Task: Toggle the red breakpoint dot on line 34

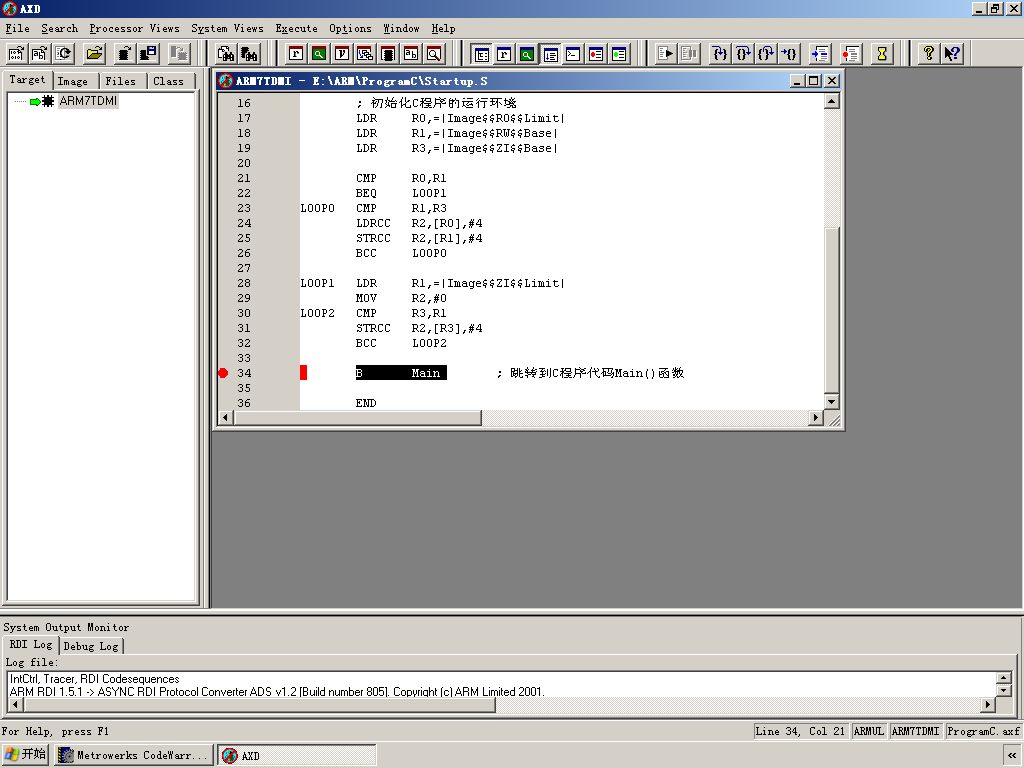Action: coord(223,373)
